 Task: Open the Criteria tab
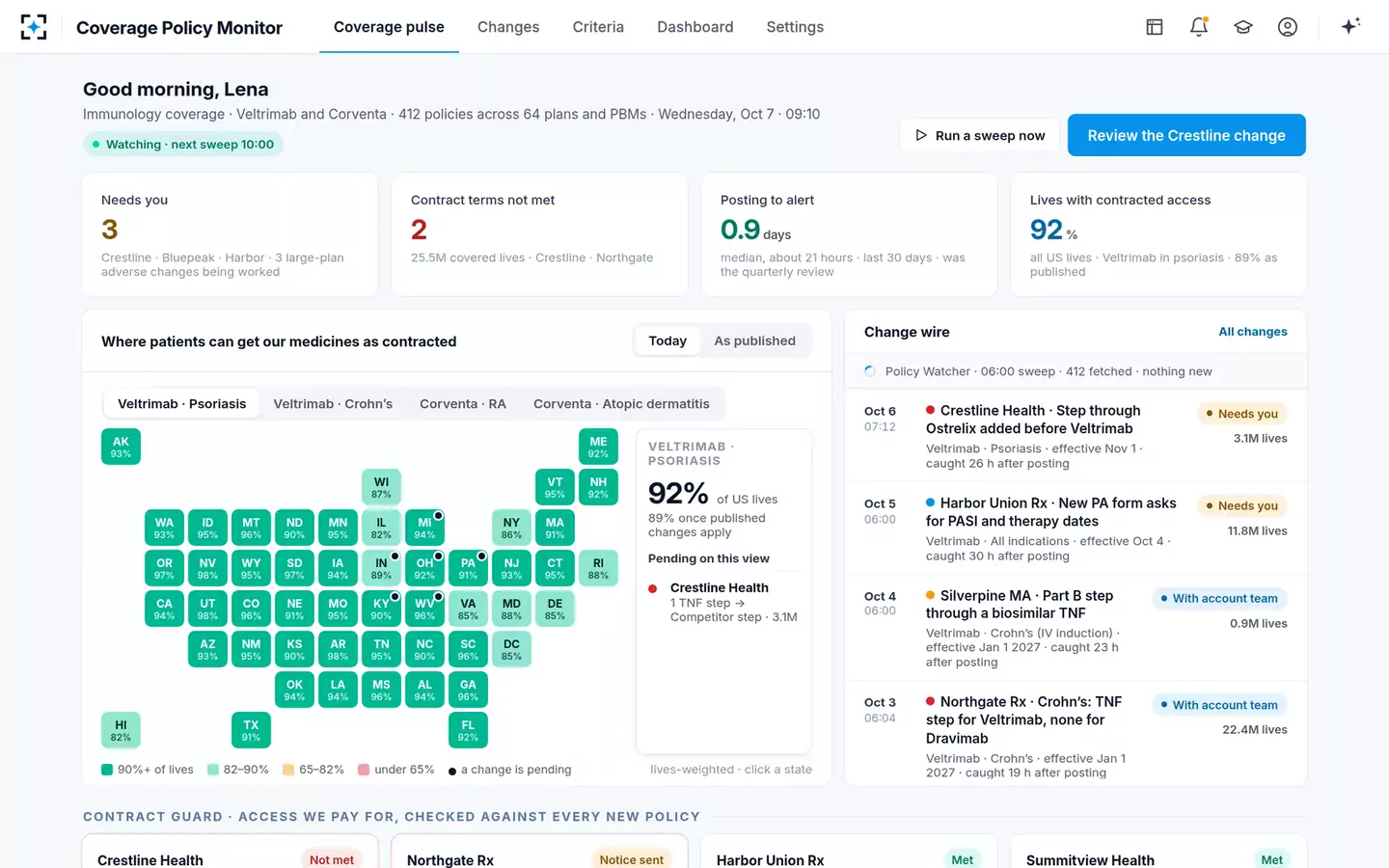(x=598, y=27)
